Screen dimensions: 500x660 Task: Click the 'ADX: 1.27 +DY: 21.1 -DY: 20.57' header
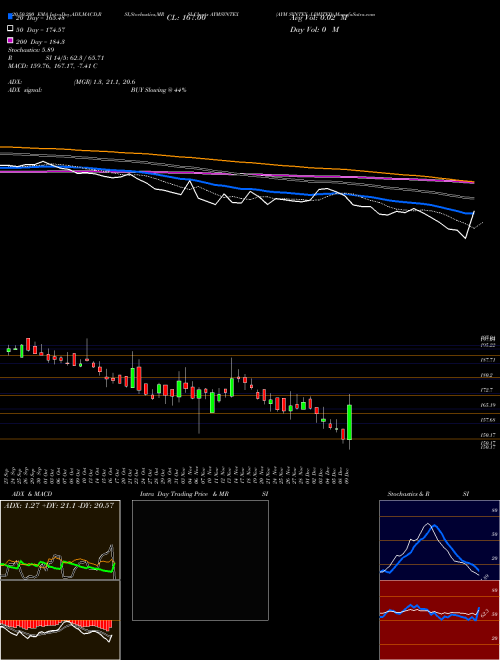click(59, 505)
